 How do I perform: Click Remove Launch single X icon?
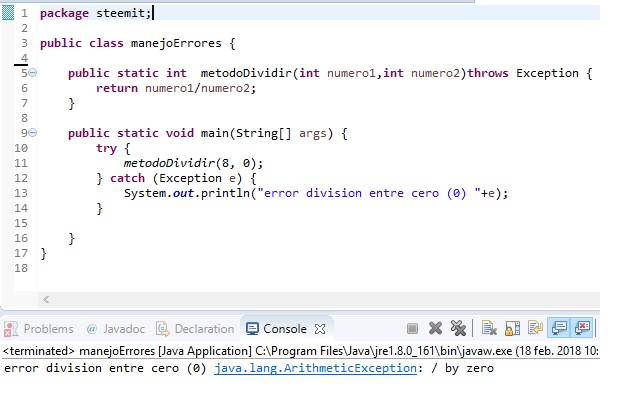click(x=435, y=329)
